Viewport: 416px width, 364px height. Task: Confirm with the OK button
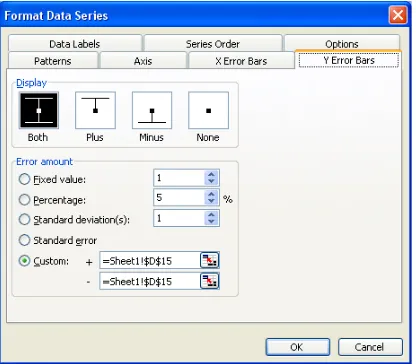[297, 347]
